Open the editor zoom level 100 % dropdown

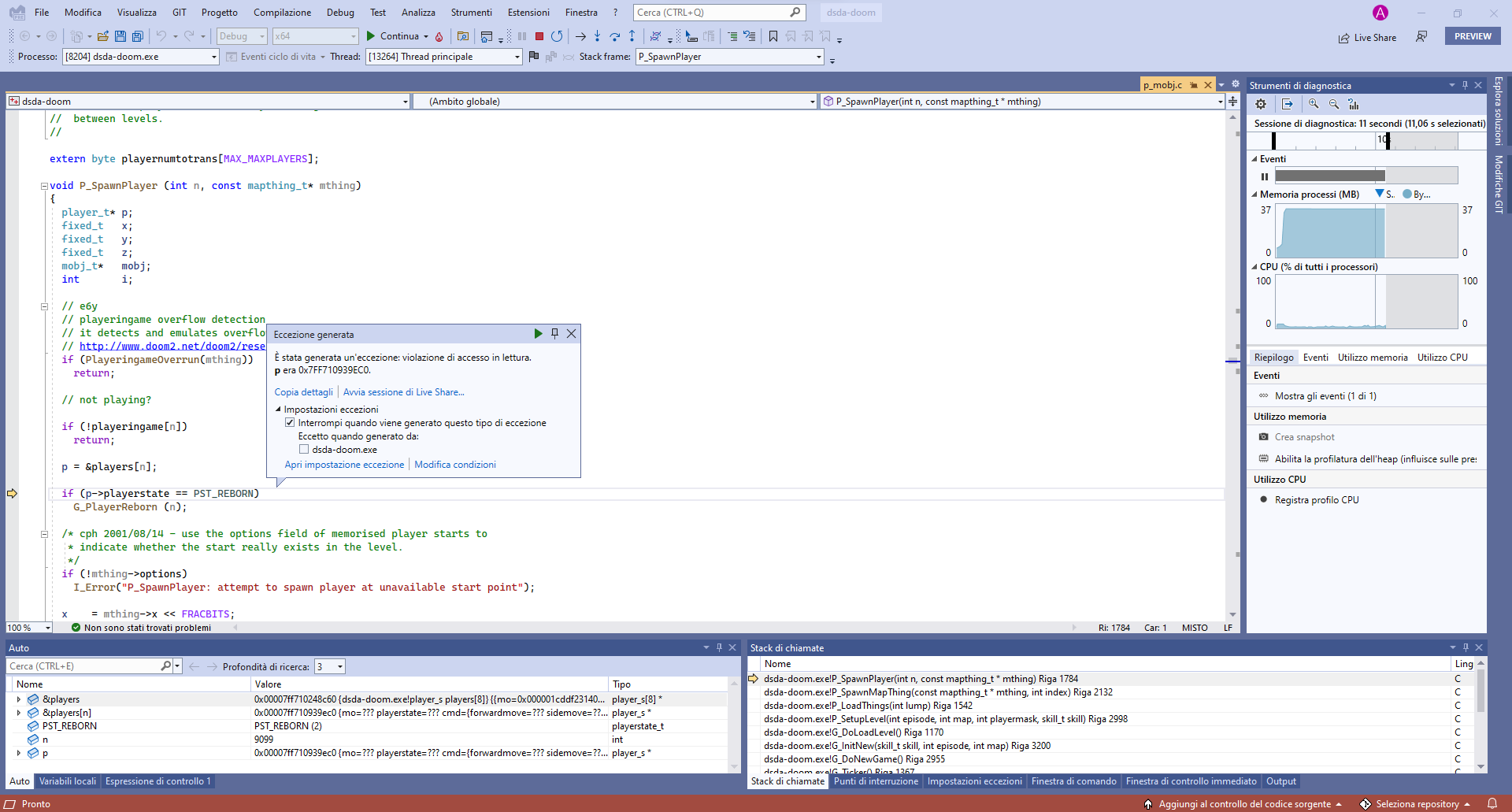[x=29, y=628]
